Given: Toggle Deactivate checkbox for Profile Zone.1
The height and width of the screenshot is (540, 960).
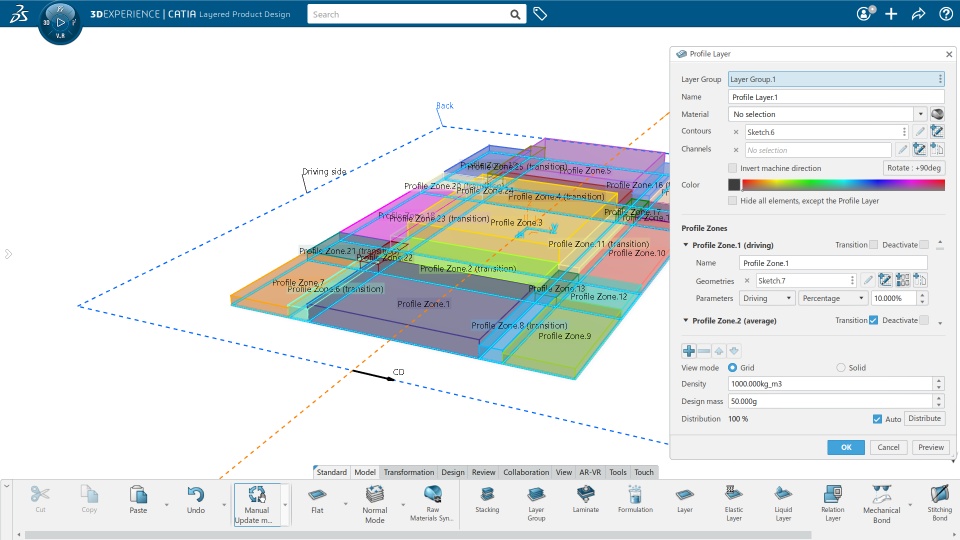Looking at the screenshot, I should click(x=924, y=245).
